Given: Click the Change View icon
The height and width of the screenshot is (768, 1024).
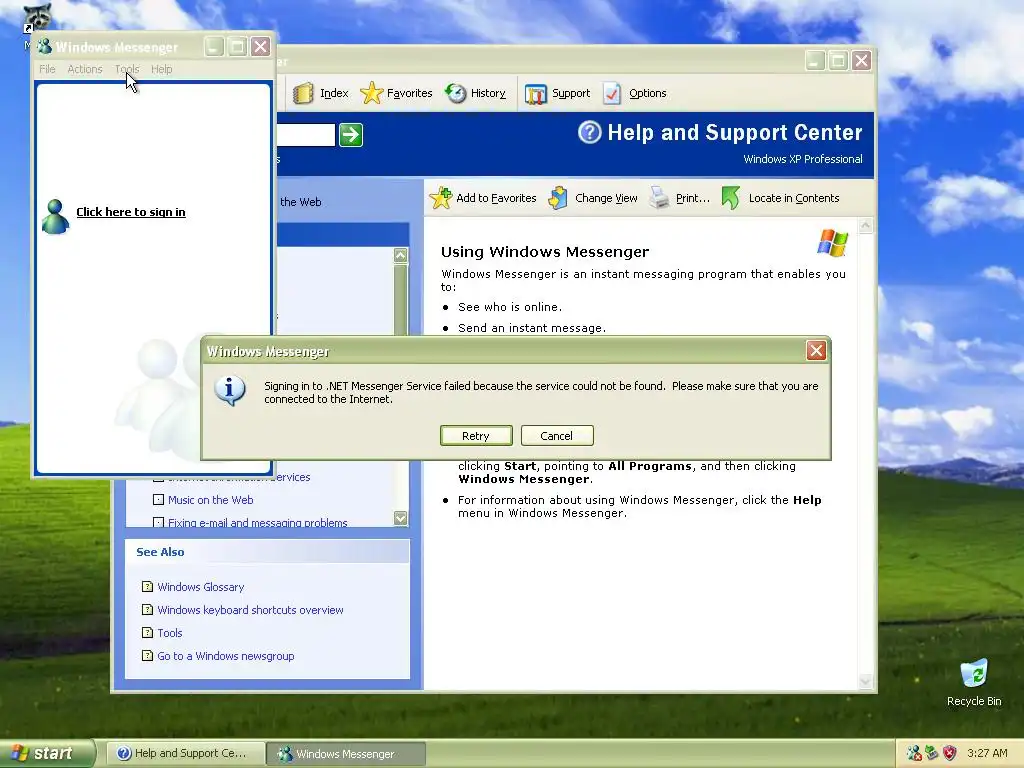Looking at the screenshot, I should 558,198.
